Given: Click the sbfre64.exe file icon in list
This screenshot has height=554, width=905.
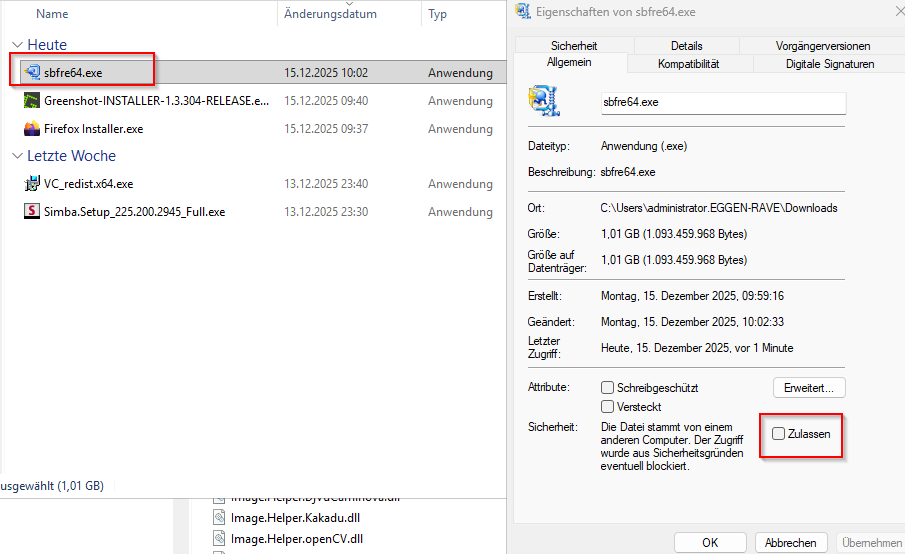Looking at the screenshot, I should [x=31, y=72].
